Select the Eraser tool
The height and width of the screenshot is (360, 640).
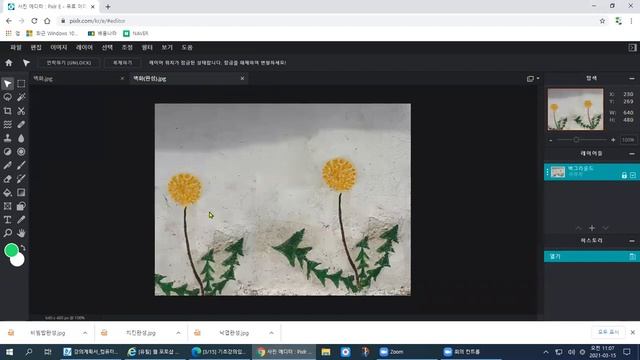point(7,179)
